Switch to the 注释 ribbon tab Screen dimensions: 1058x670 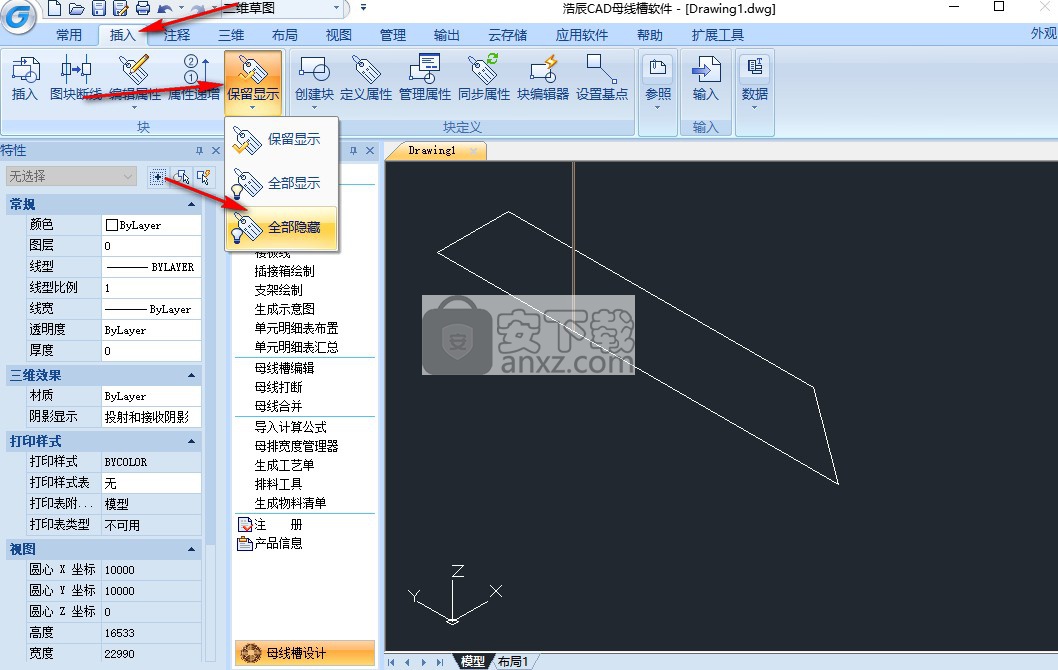(177, 35)
